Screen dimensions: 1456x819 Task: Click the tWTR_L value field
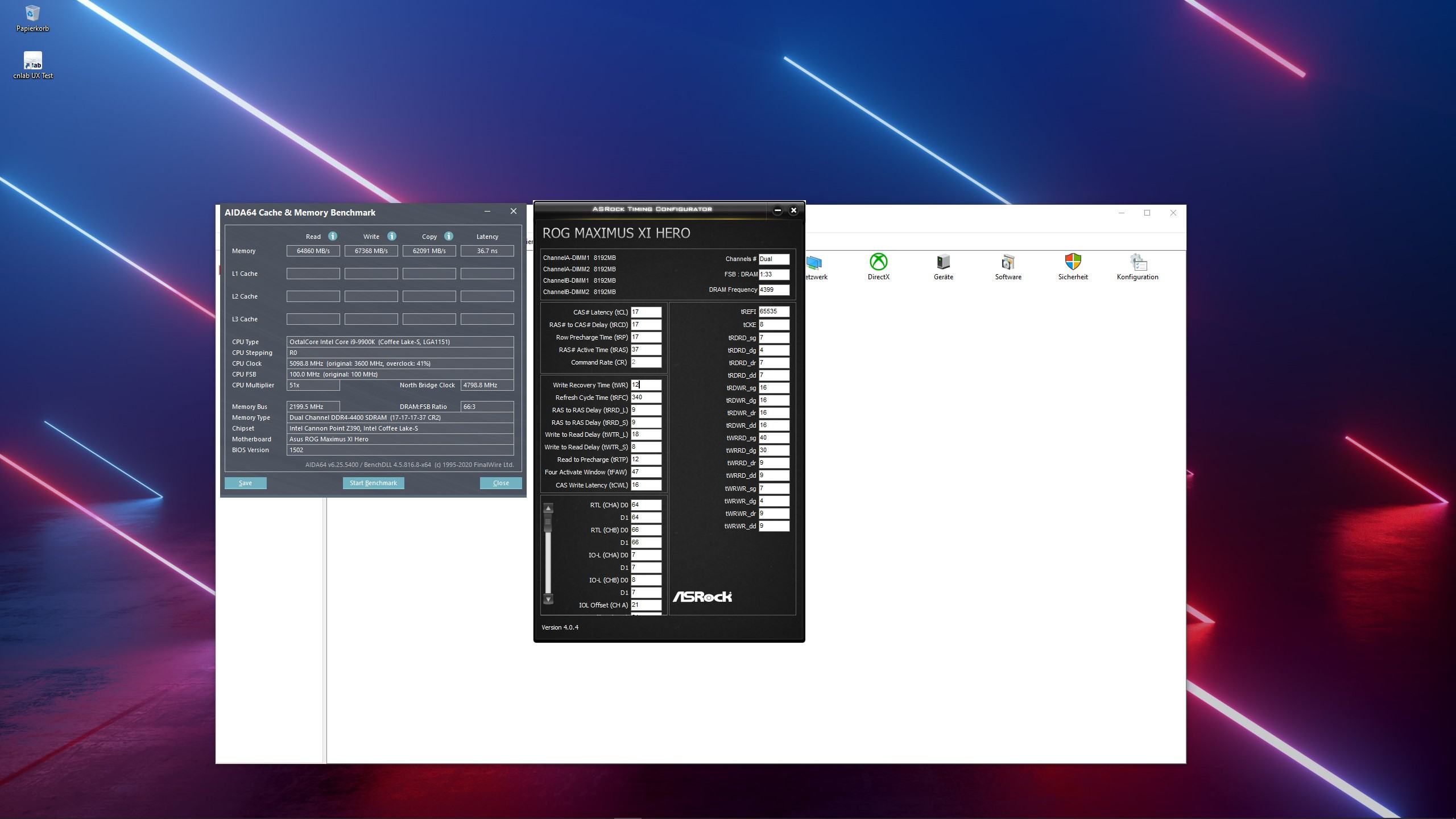(x=646, y=435)
